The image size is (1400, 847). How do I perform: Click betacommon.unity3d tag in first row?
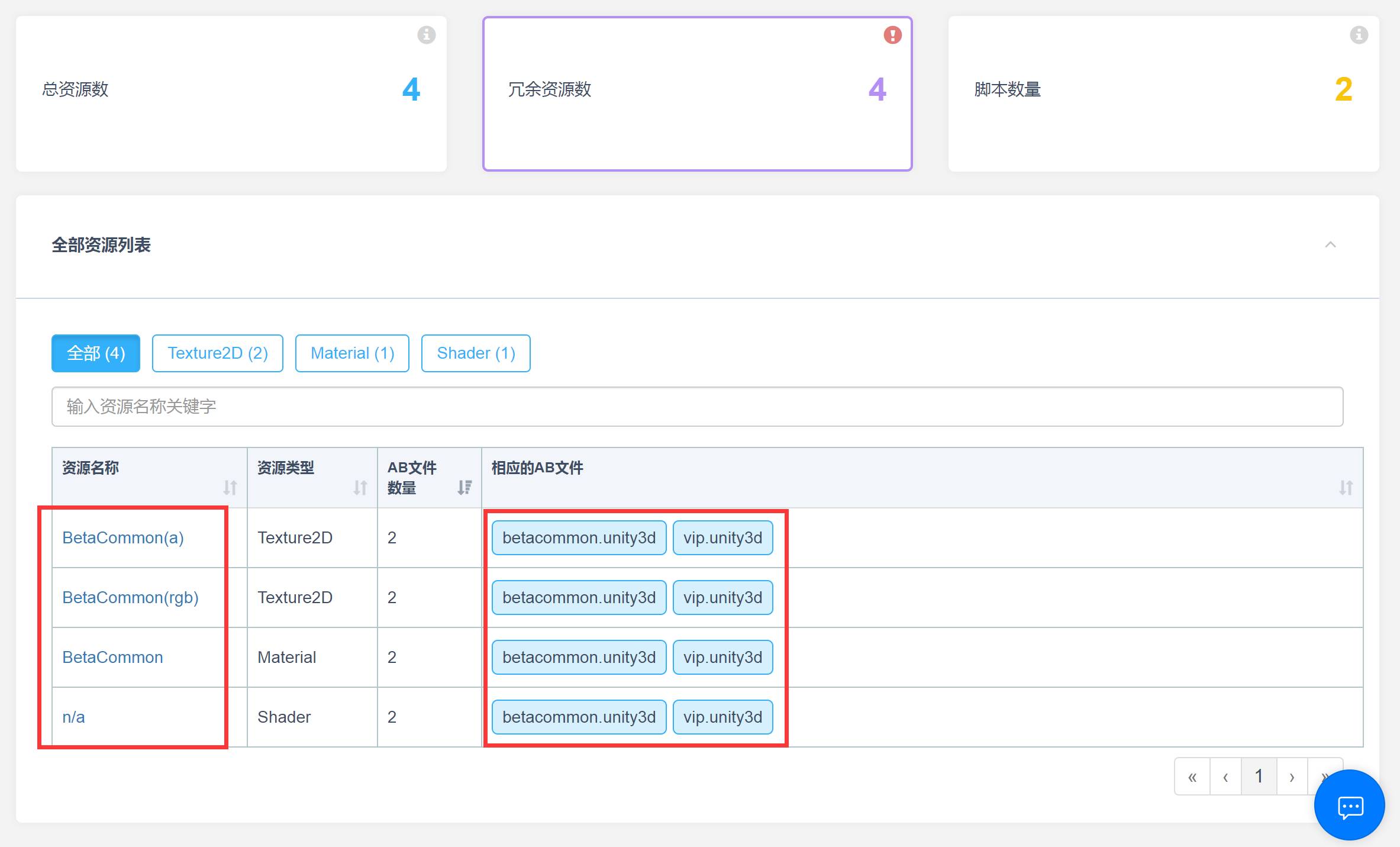pyautogui.click(x=579, y=538)
